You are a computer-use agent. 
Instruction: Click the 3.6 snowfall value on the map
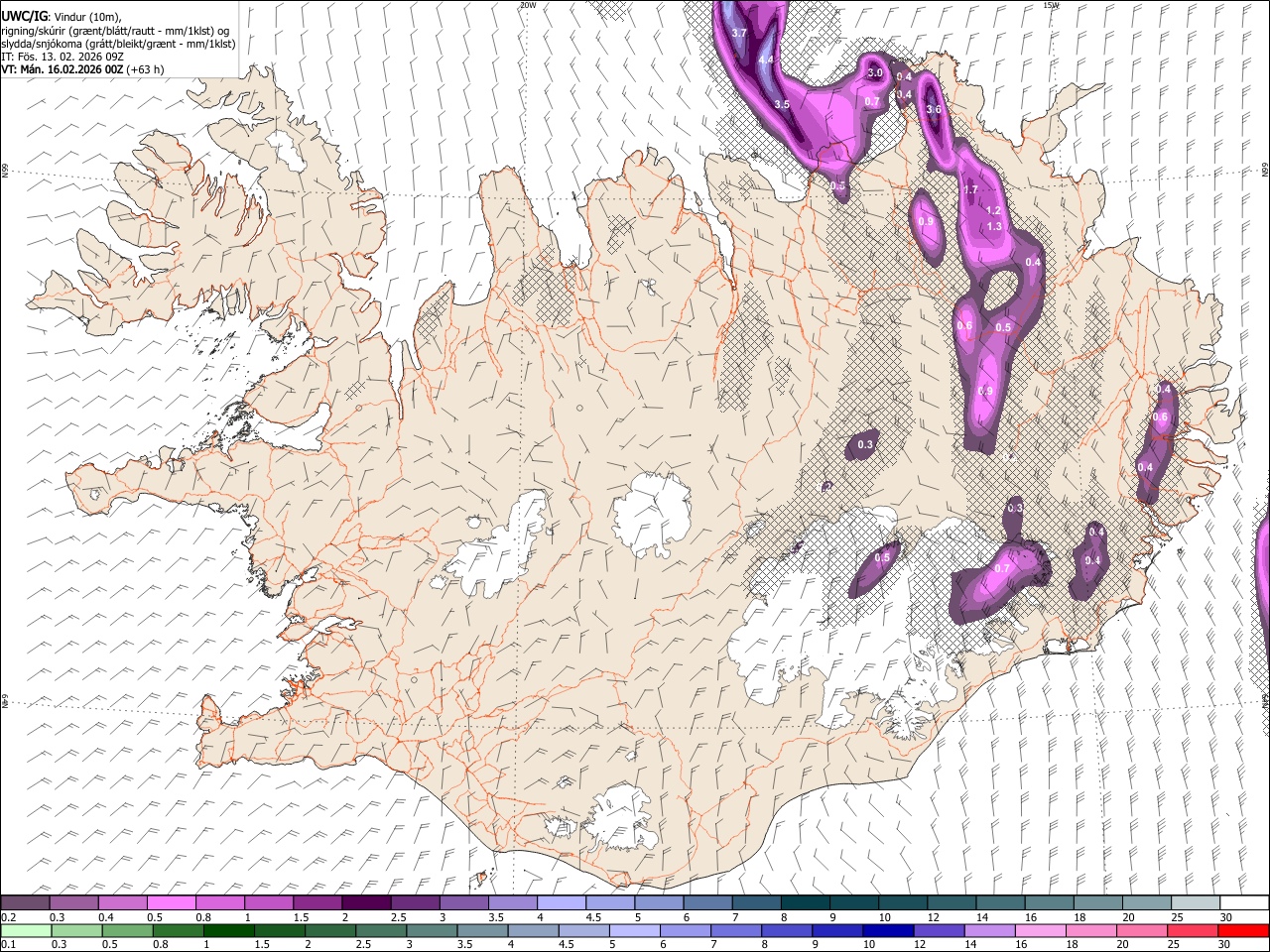[x=933, y=109]
